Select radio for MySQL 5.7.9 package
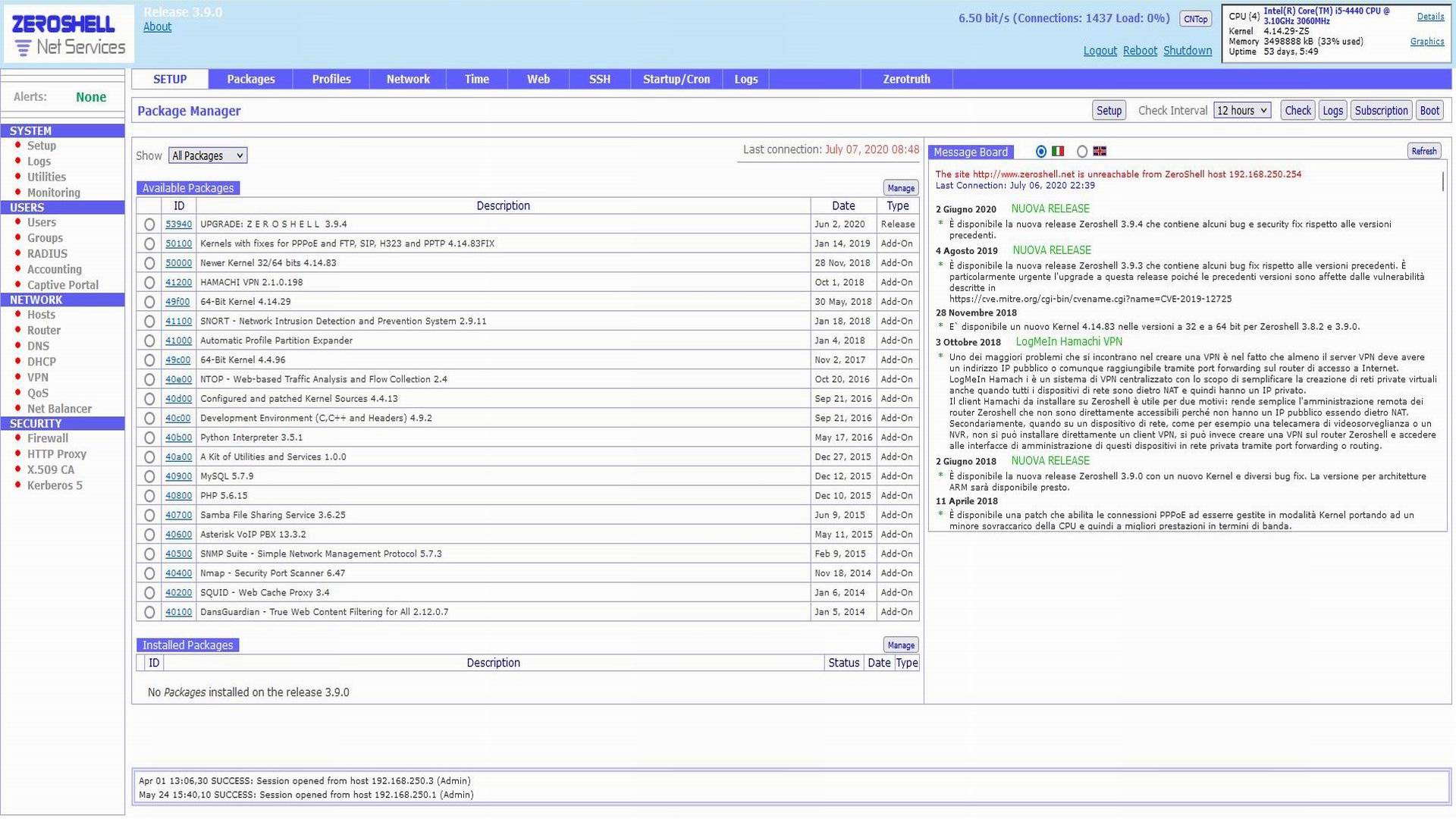 [x=149, y=477]
